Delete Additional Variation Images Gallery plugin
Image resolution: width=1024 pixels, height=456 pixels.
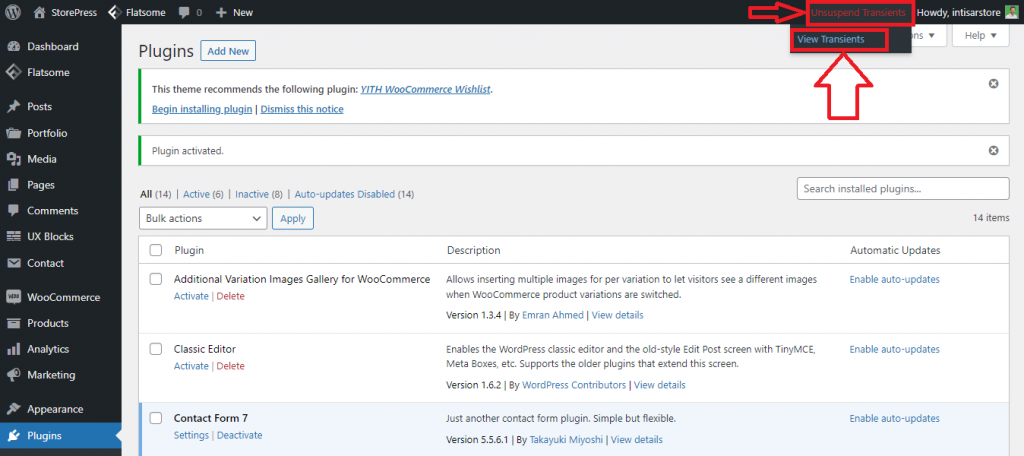231,296
